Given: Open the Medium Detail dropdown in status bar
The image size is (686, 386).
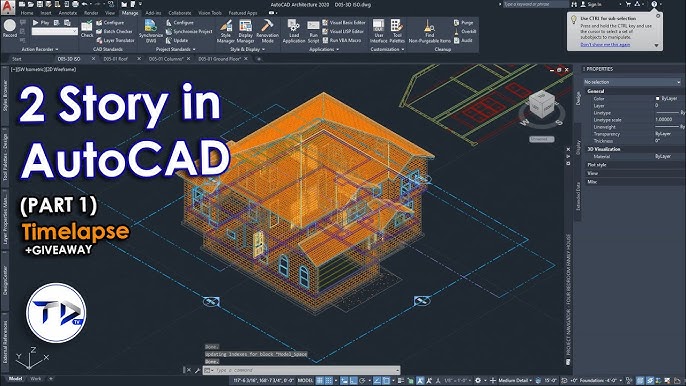Looking at the screenshot, I should pos(515,381).
